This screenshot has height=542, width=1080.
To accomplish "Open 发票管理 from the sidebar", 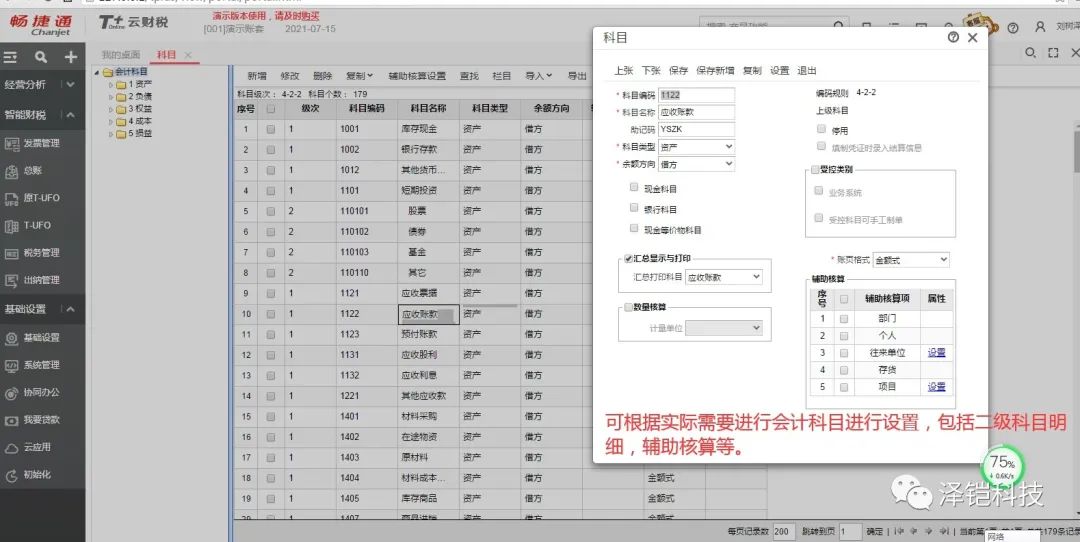I will (41, 143).
